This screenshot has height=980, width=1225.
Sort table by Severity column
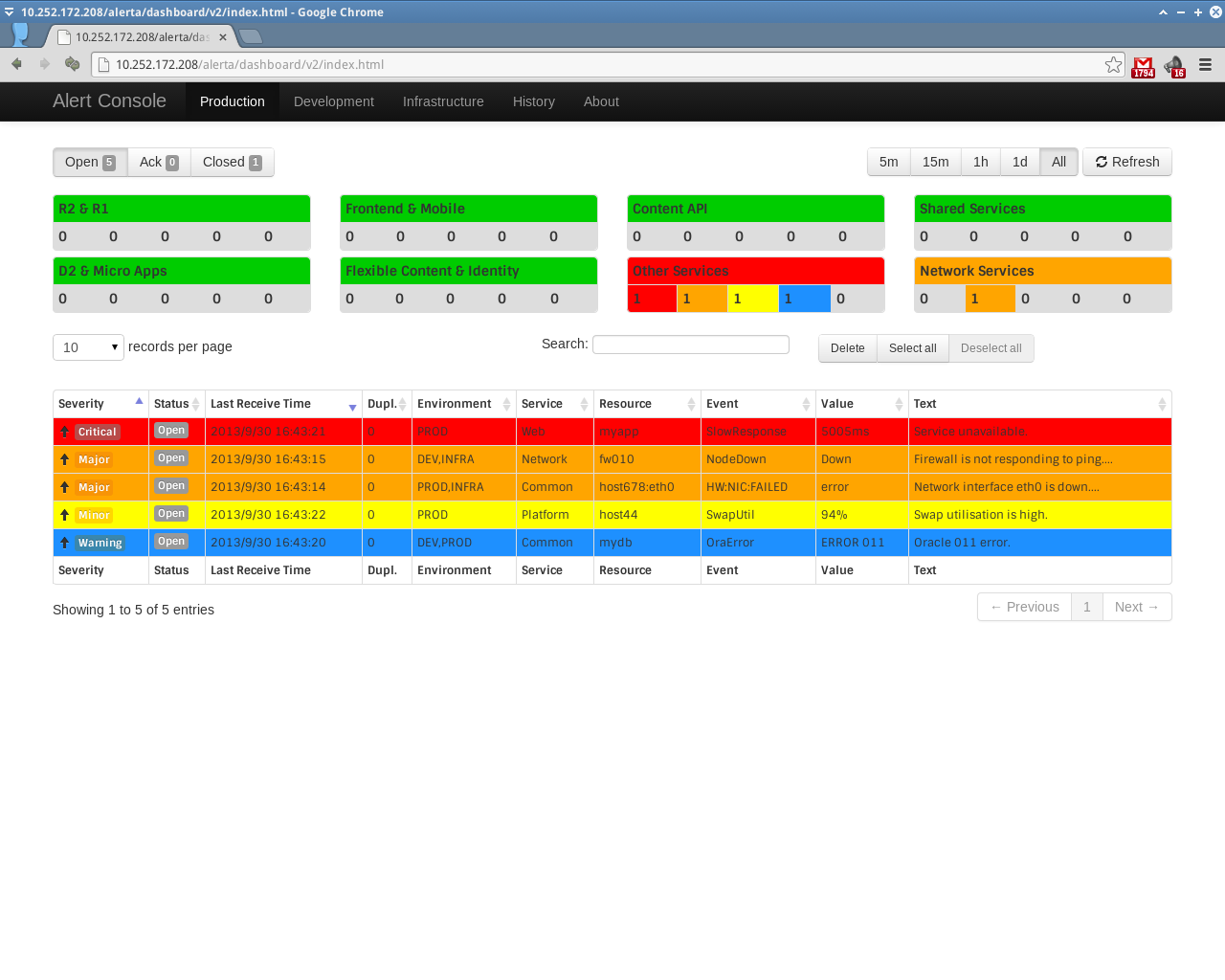(100, 404)
